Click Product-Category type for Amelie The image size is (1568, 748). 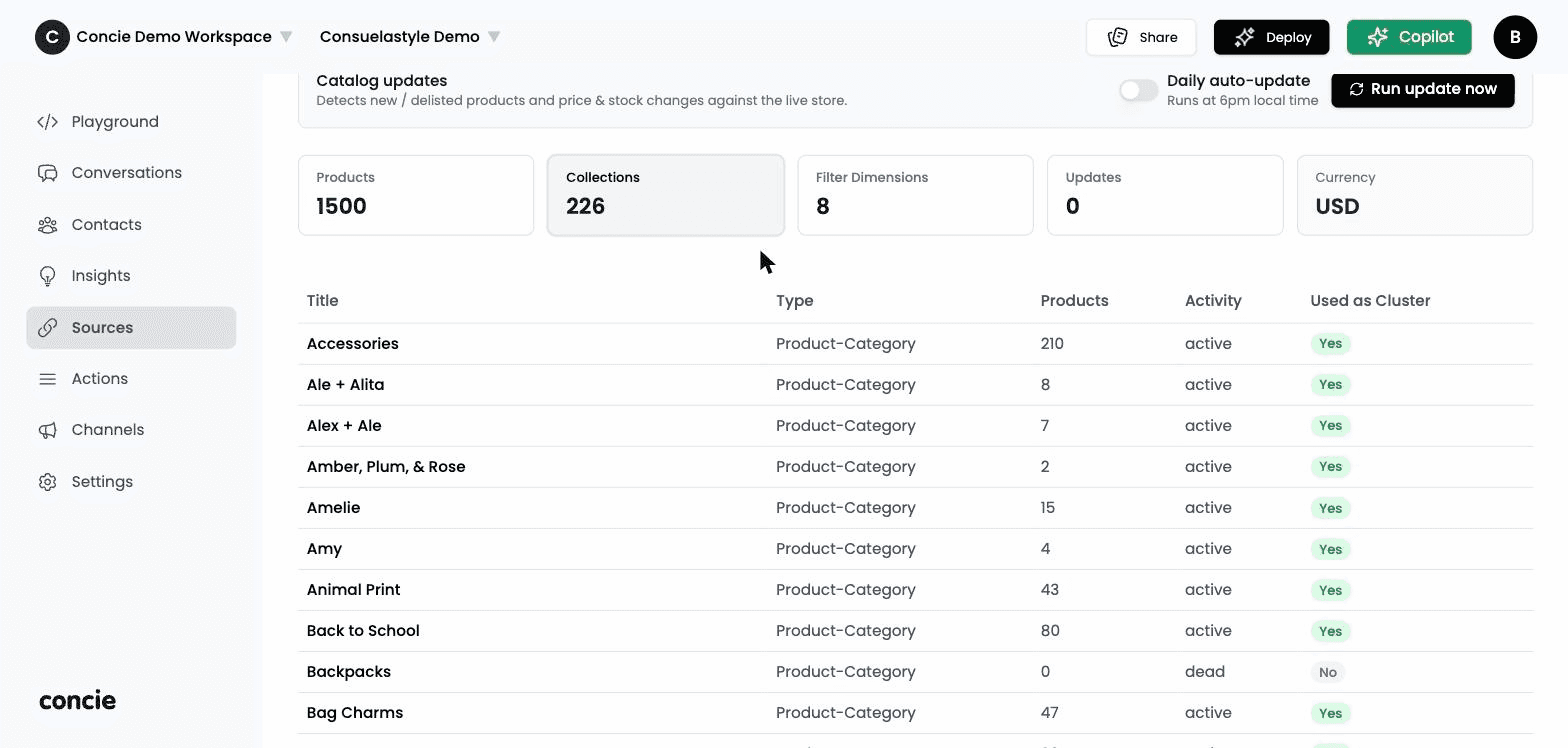846,508
